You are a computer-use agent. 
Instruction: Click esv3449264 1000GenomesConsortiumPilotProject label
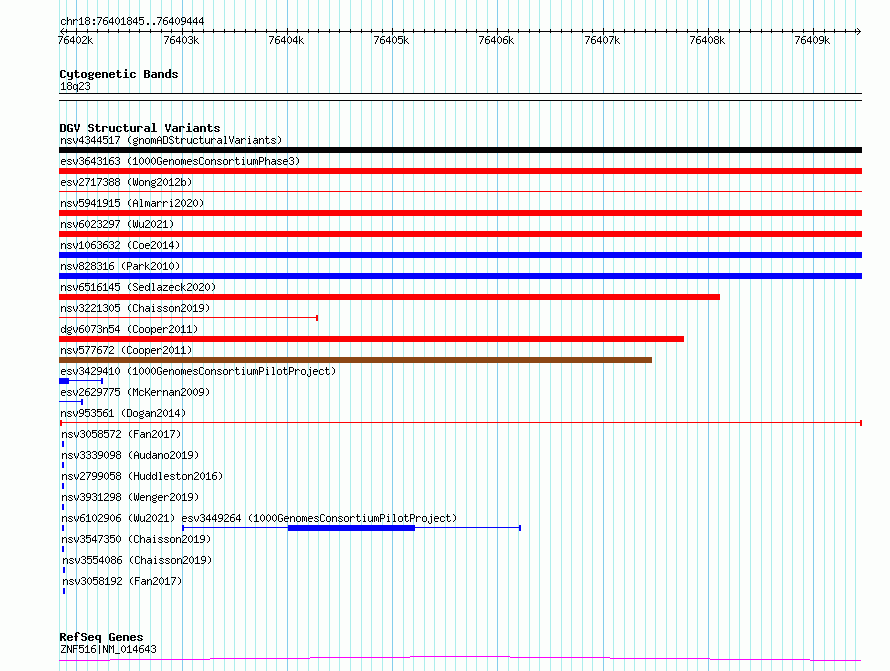(319, 518)
